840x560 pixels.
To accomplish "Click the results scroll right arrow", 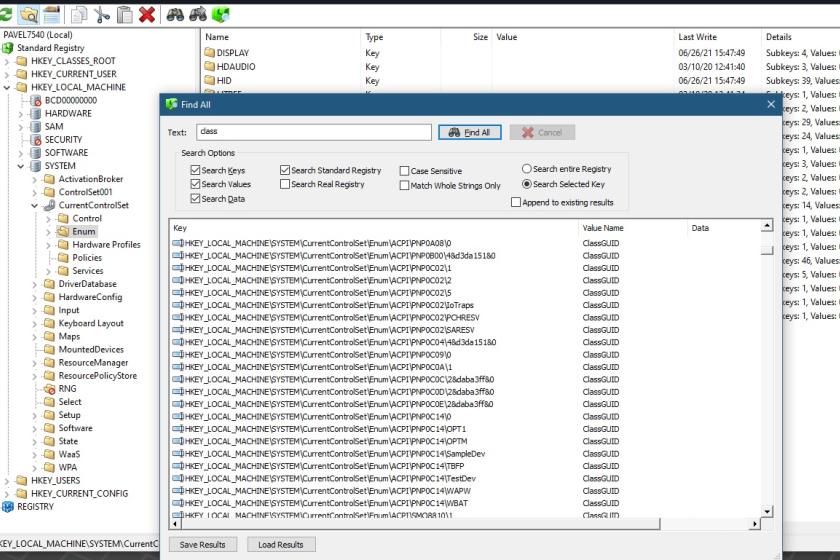I will 755,524.
